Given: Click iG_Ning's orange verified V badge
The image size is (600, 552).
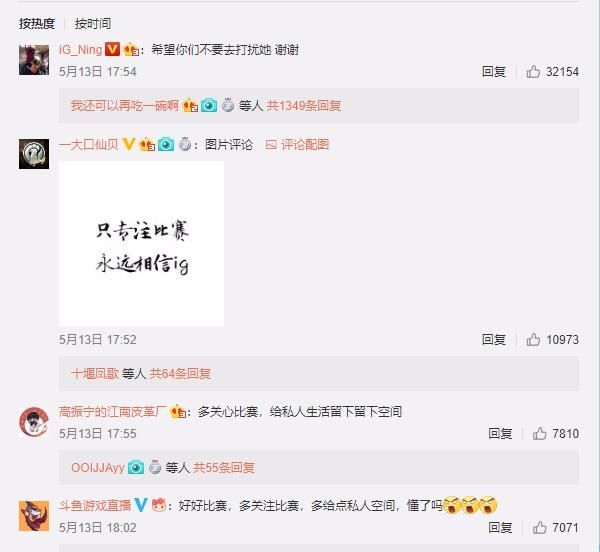Looking at the screenshot, I should (112, 49).
